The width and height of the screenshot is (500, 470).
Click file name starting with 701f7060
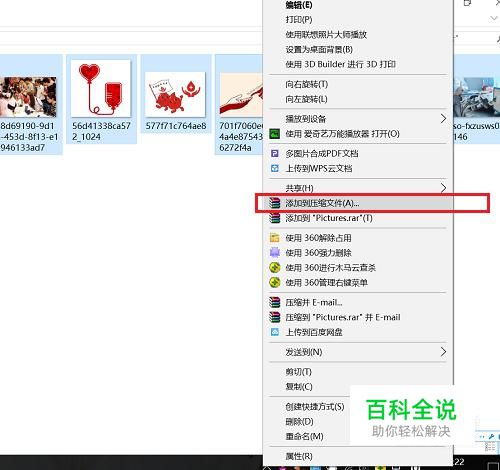[241, 137]
